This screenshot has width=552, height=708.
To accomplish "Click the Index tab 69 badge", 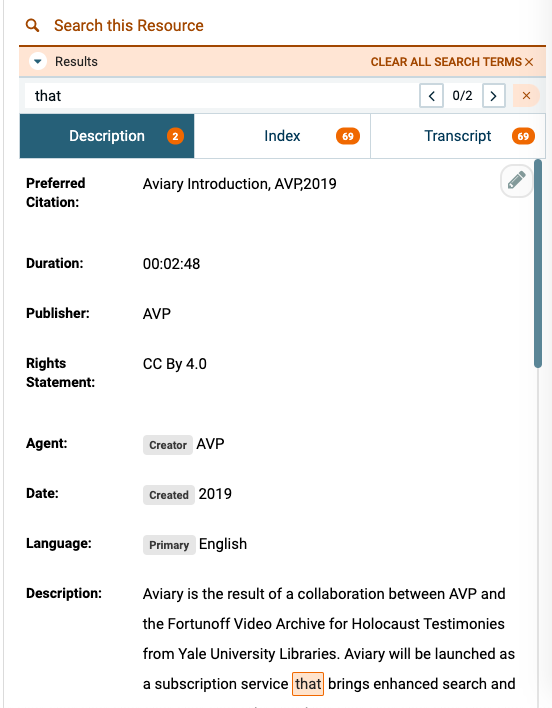I will (348, 136).
